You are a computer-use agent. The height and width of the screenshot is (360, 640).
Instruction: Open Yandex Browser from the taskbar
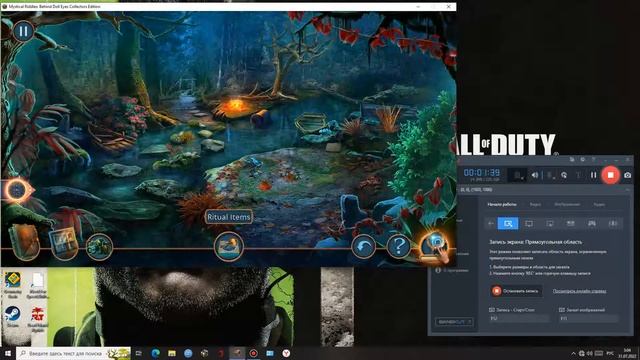click(286, 353)
